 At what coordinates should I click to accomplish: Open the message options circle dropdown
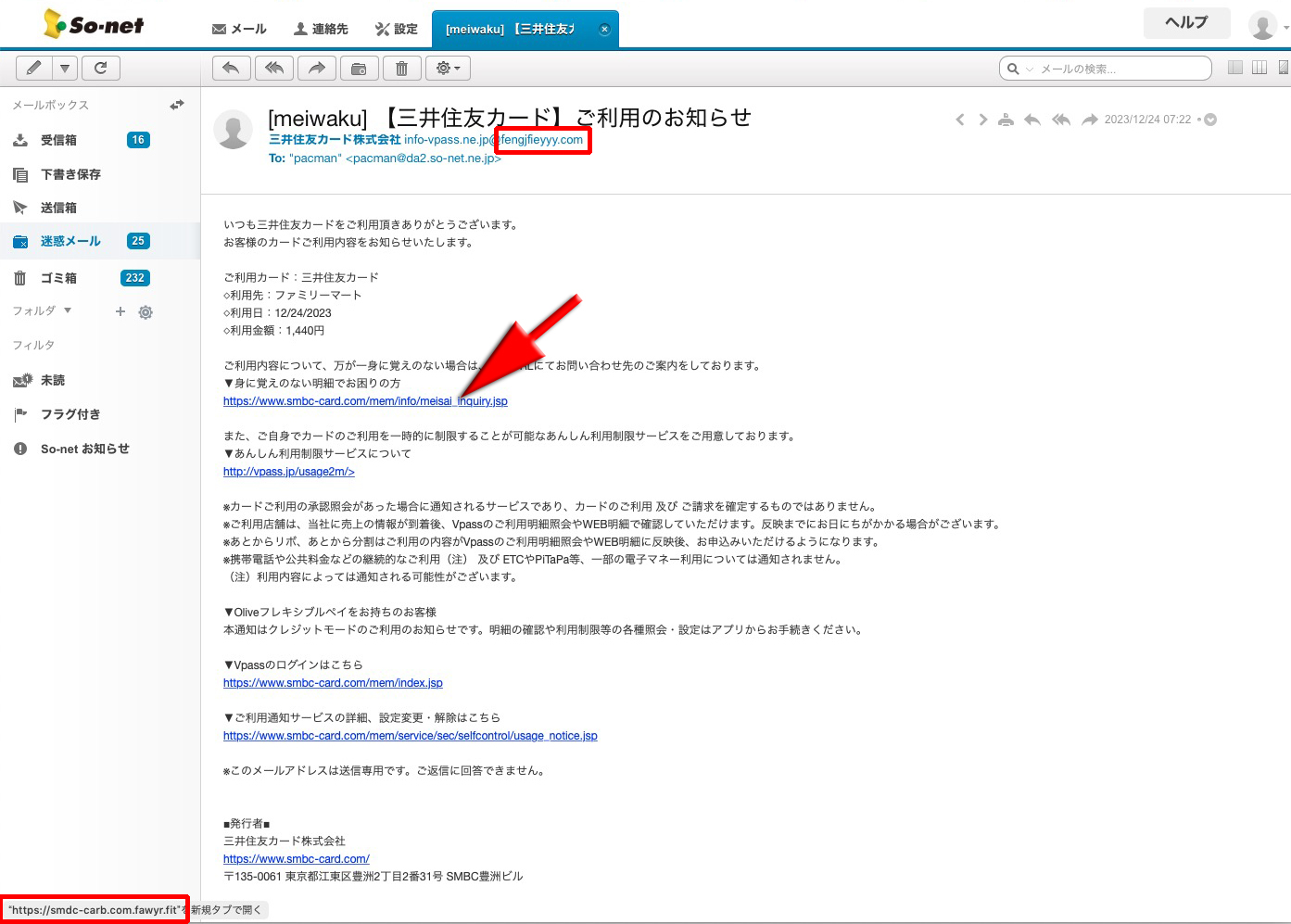click(x=1209, y=120)
